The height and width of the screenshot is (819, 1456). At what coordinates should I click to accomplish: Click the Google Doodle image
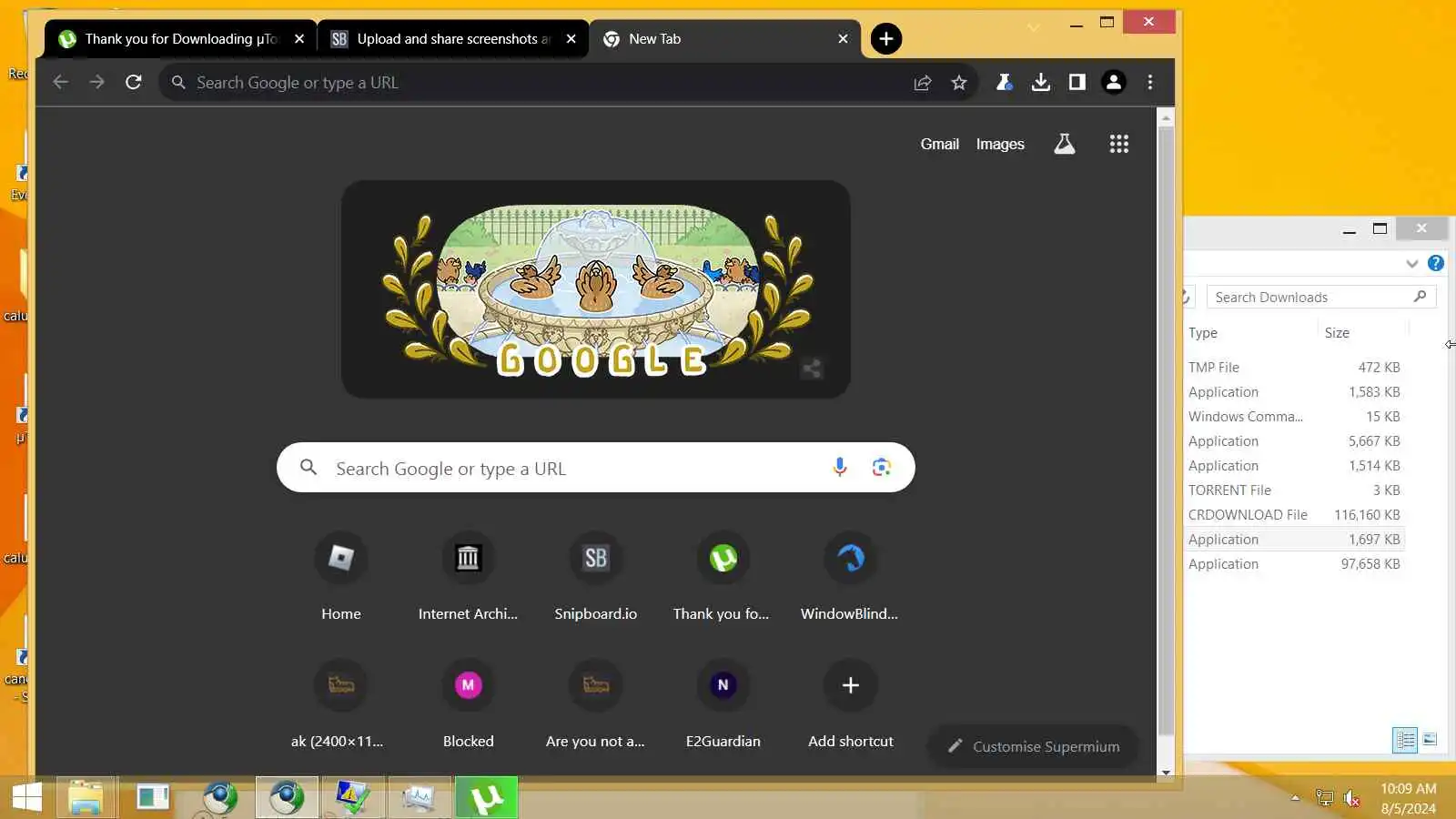(596, 289)
